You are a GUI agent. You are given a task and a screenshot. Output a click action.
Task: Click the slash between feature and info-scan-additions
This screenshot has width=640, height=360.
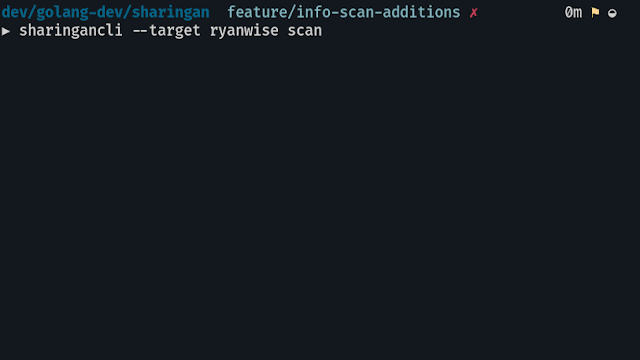tap(291, 13)
